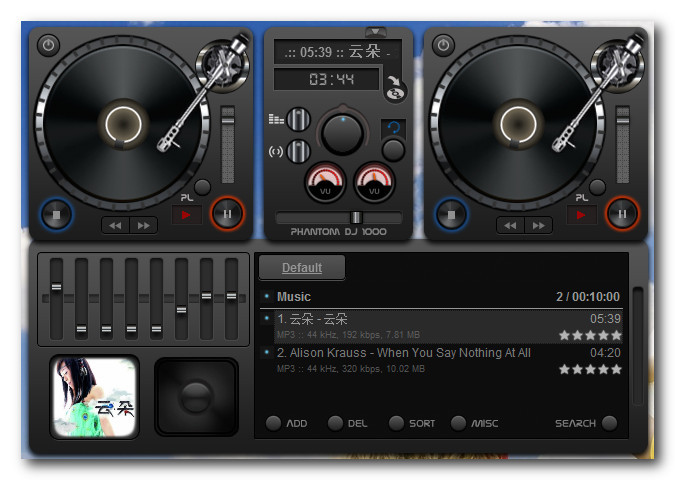This screenshot has height=480, width=675.
Task: Click the 04:20 track duration
Action: (x=605, y=353)
